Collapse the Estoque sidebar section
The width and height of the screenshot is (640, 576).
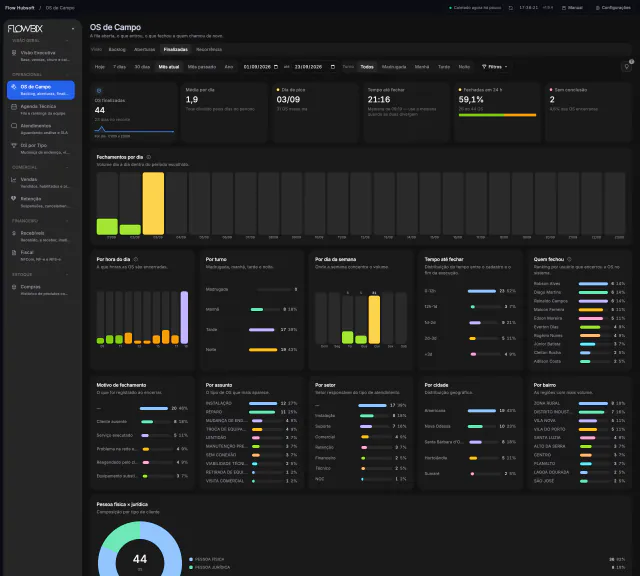(67, 274)
